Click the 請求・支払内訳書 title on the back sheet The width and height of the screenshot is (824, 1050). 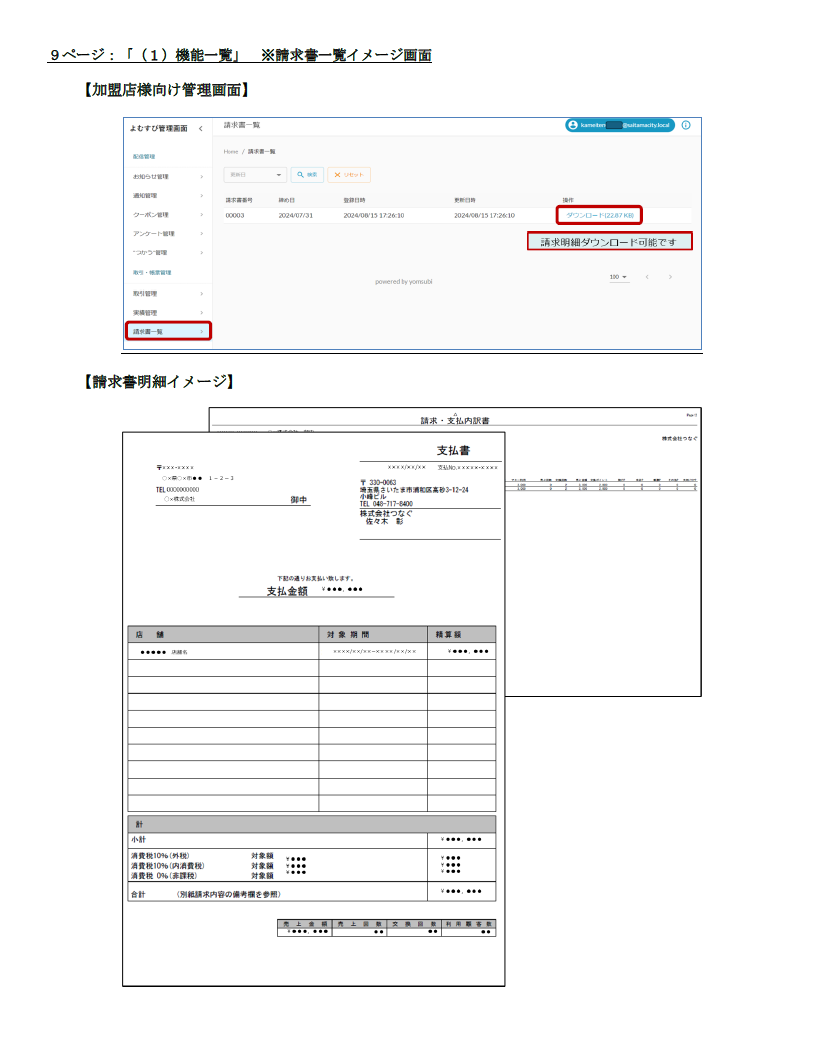pos(455,421)
